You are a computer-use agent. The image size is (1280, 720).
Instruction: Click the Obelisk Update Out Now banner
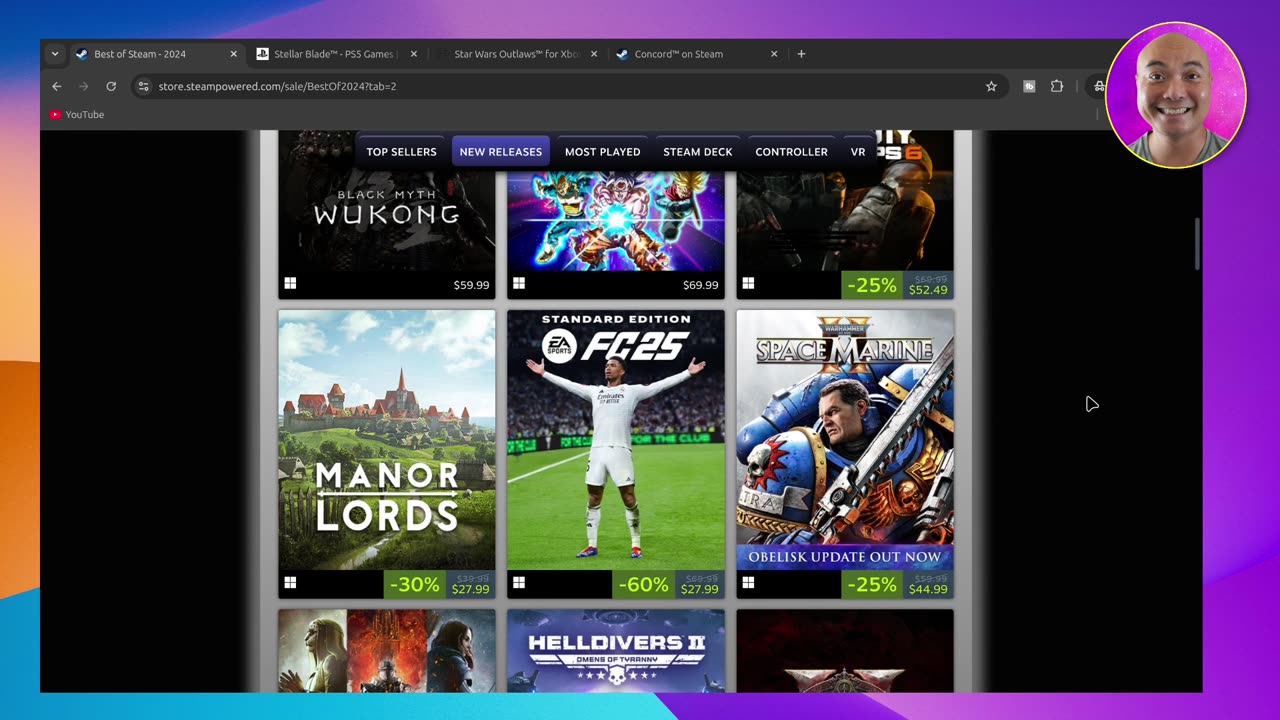click(845, 557)
